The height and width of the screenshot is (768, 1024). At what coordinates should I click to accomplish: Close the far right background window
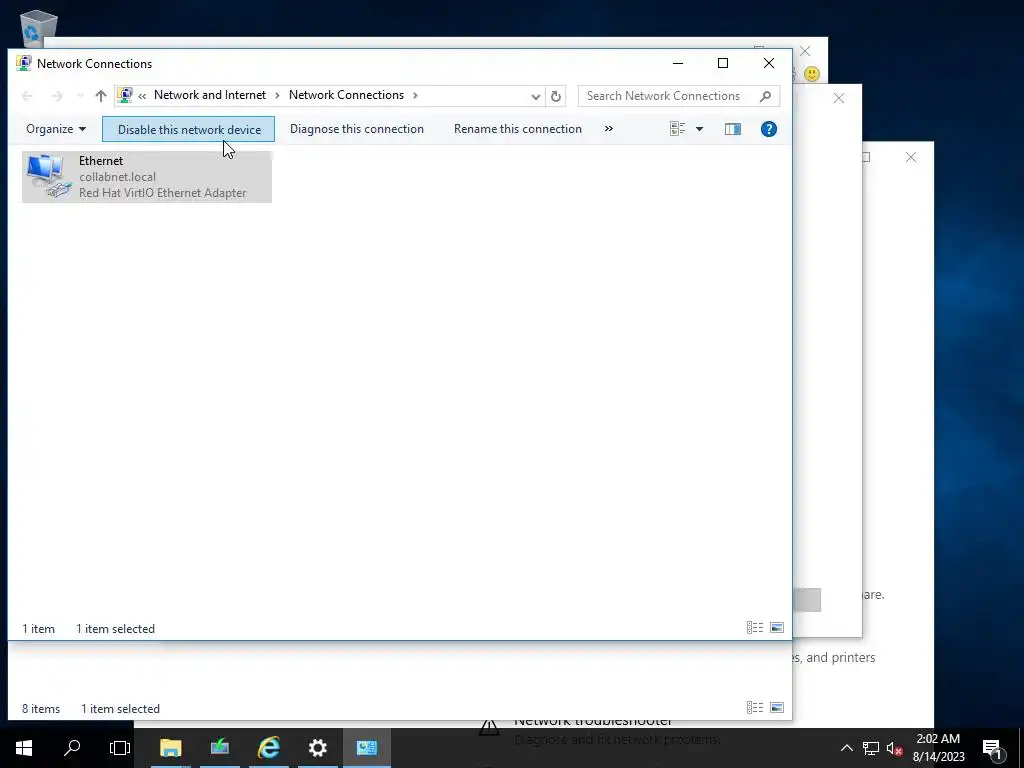coord(911,157)
